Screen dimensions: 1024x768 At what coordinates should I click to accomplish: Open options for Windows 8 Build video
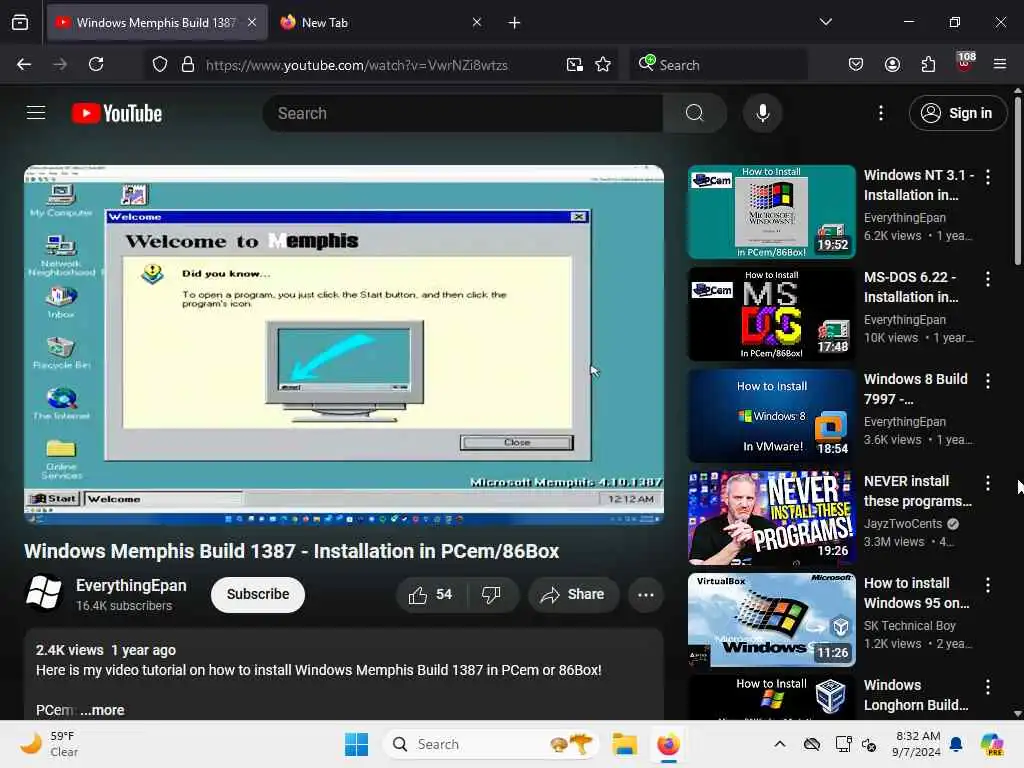point(987,381)
